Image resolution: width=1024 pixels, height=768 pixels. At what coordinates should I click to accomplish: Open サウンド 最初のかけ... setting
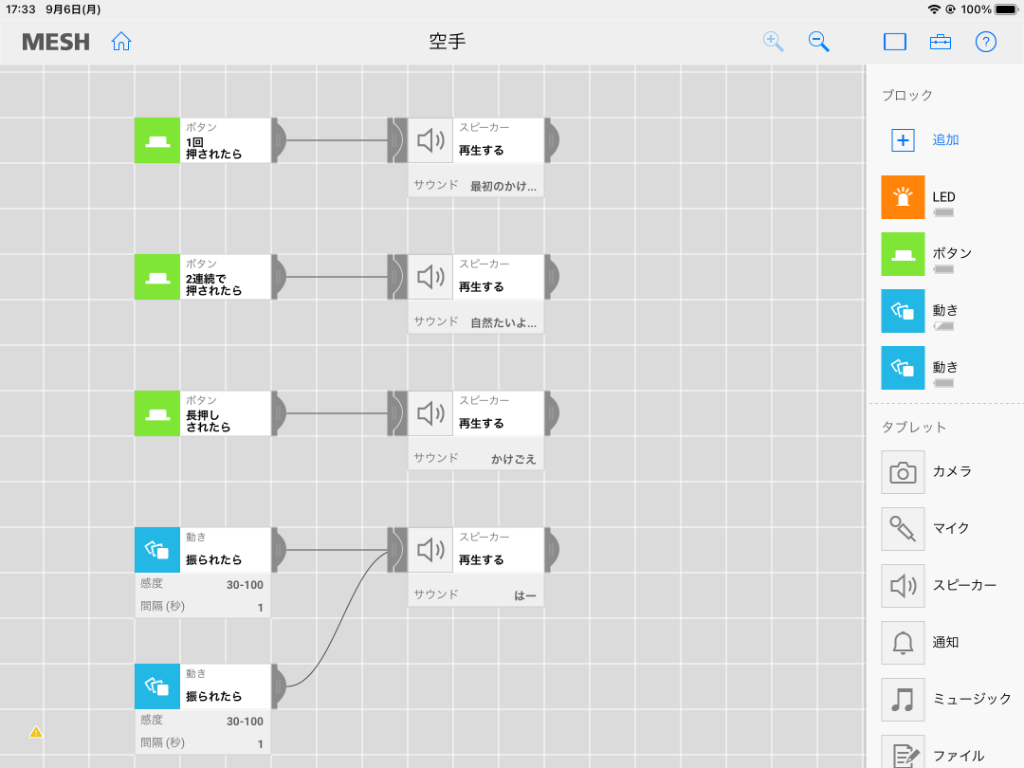(475, 185)
